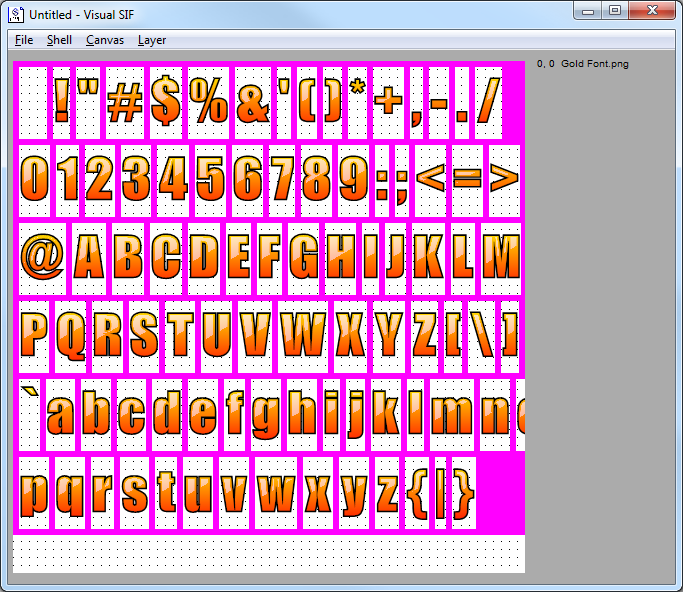Click the uppercase A glyph

(x=89, y=259)
